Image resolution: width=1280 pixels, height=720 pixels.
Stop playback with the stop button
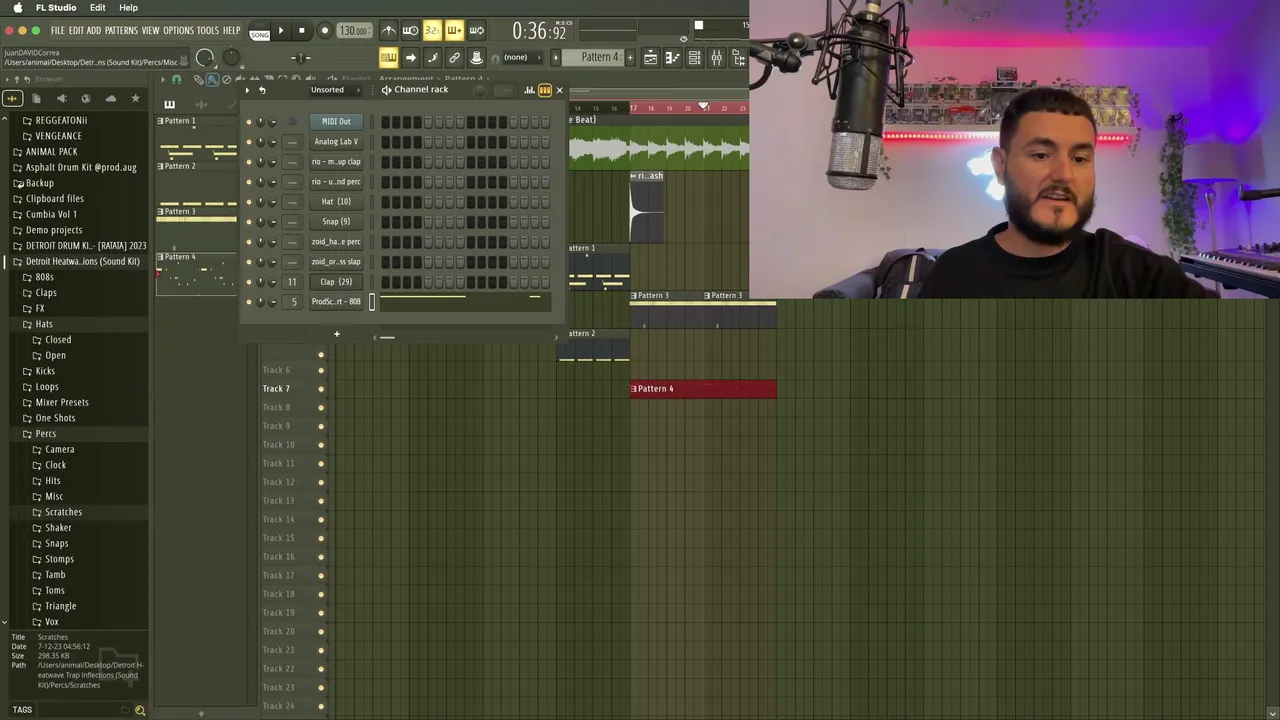pos(302,31)
